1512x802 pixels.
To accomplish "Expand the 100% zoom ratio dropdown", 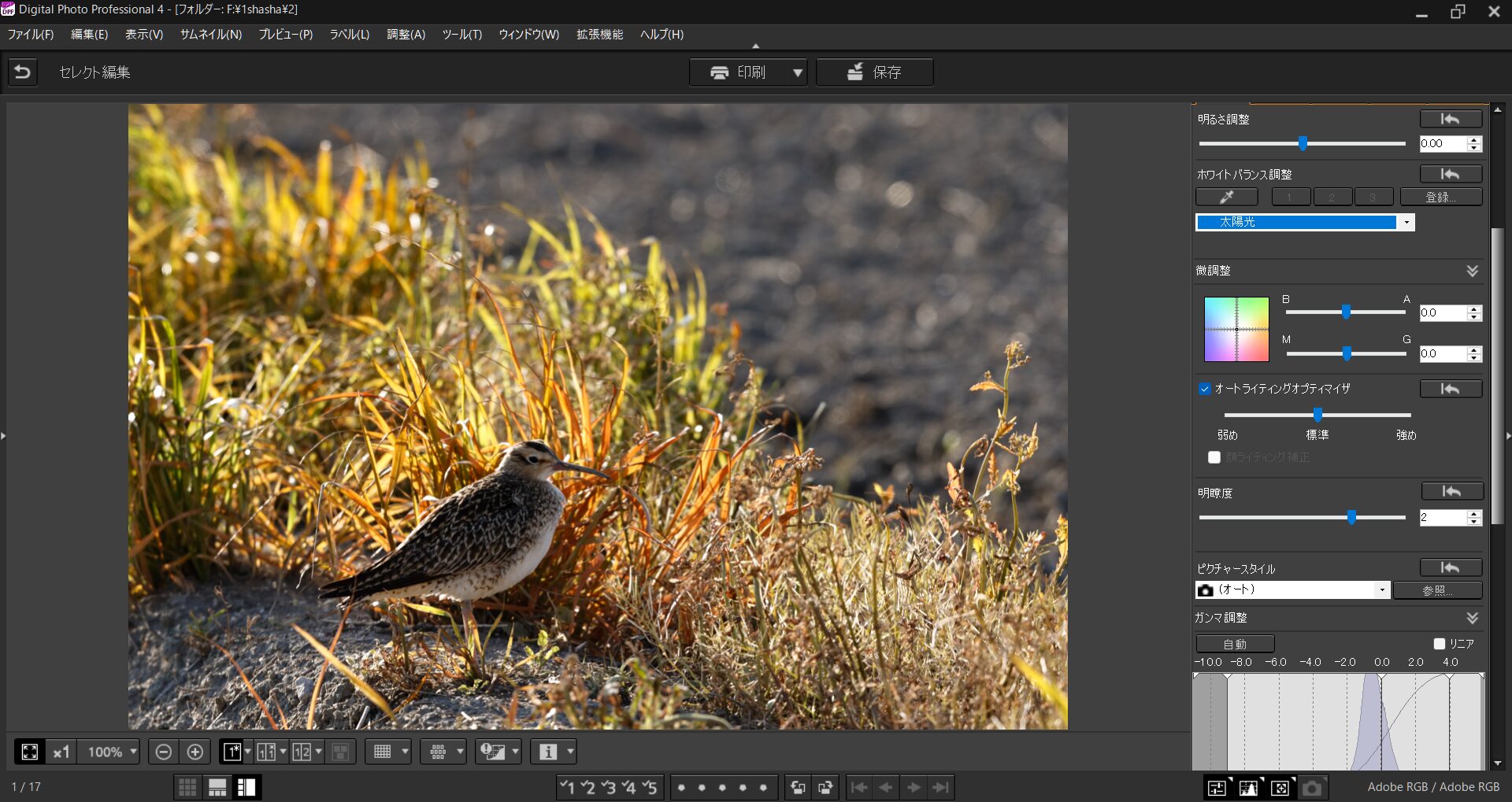I will point(133,752).
